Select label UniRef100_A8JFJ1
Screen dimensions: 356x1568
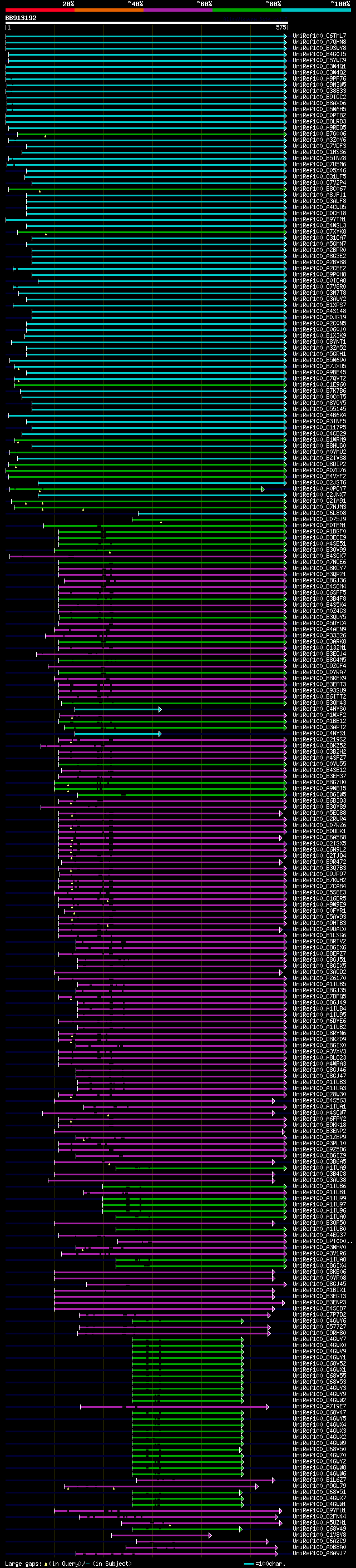point(319,195)
